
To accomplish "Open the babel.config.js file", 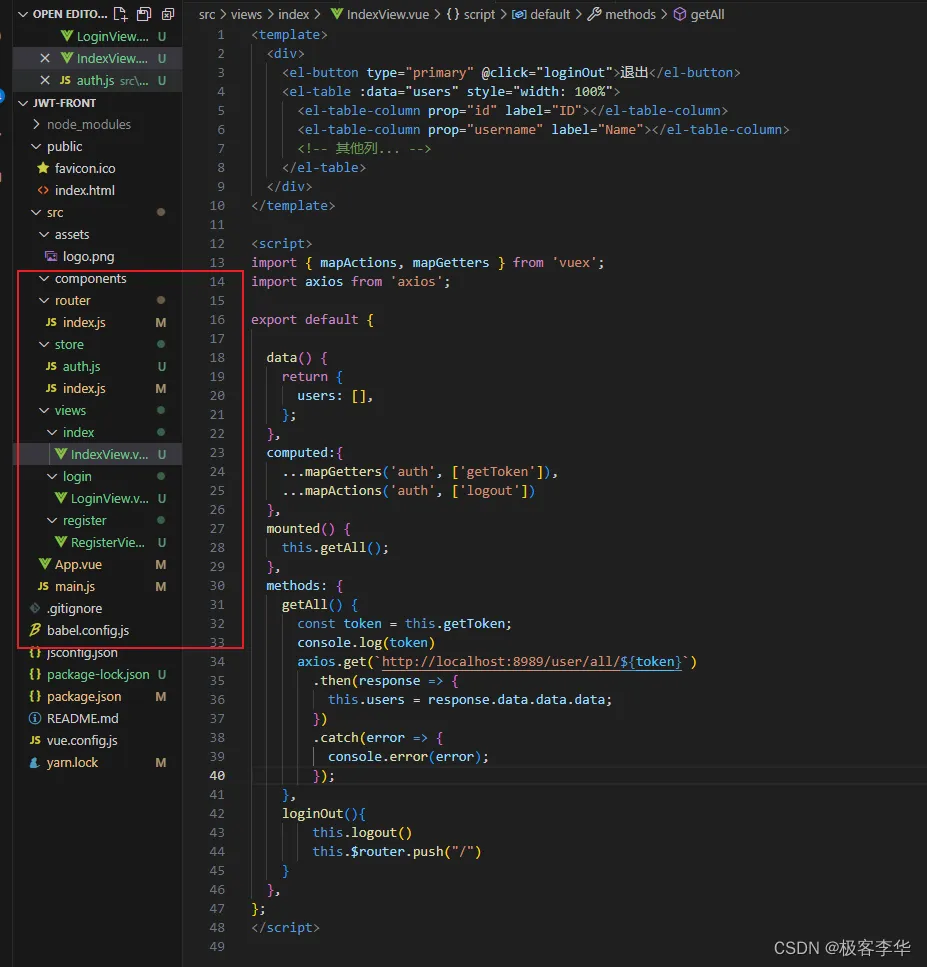I will click(88, 630).
